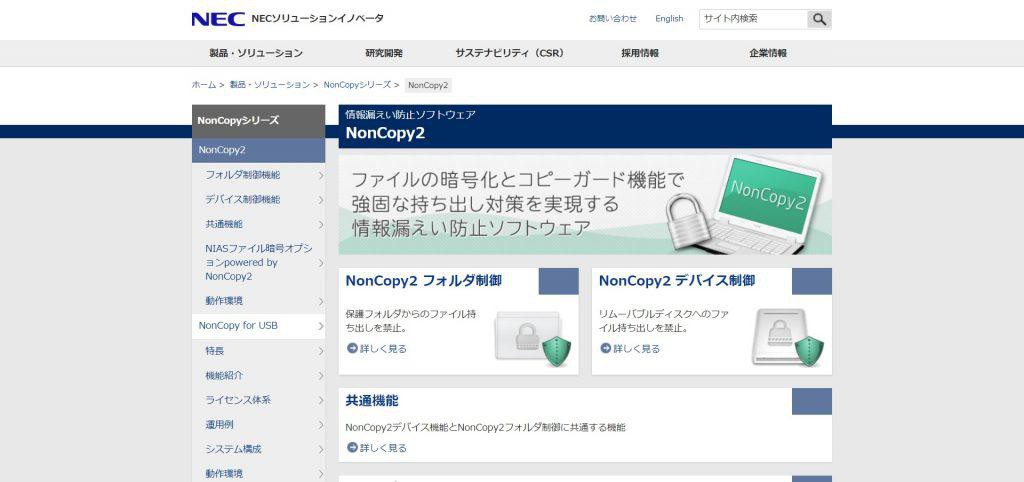
Task: Open the 企業情報 menu
Action: (x=768, y=54)
